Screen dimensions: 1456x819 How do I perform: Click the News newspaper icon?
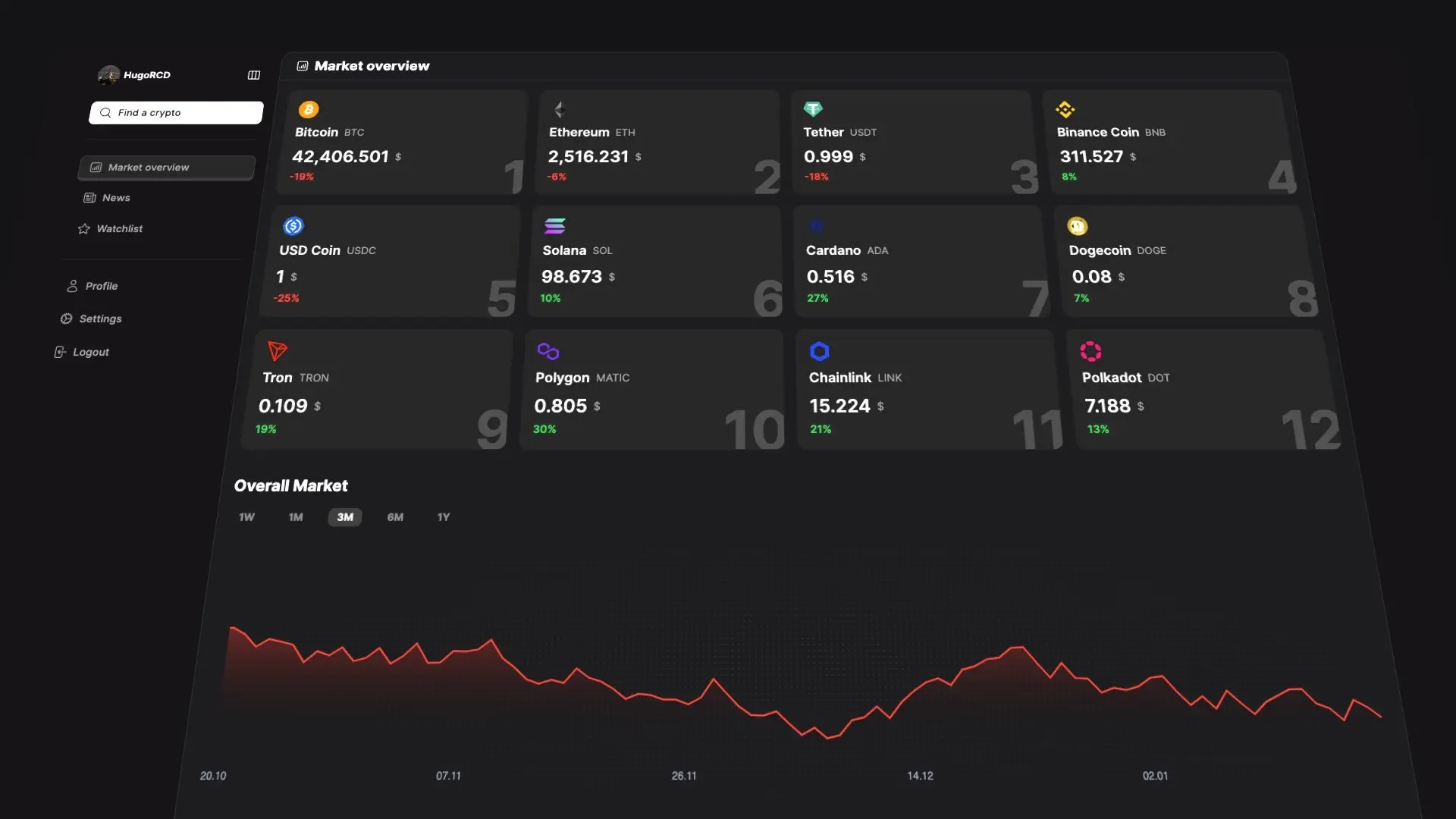point(89,198)
